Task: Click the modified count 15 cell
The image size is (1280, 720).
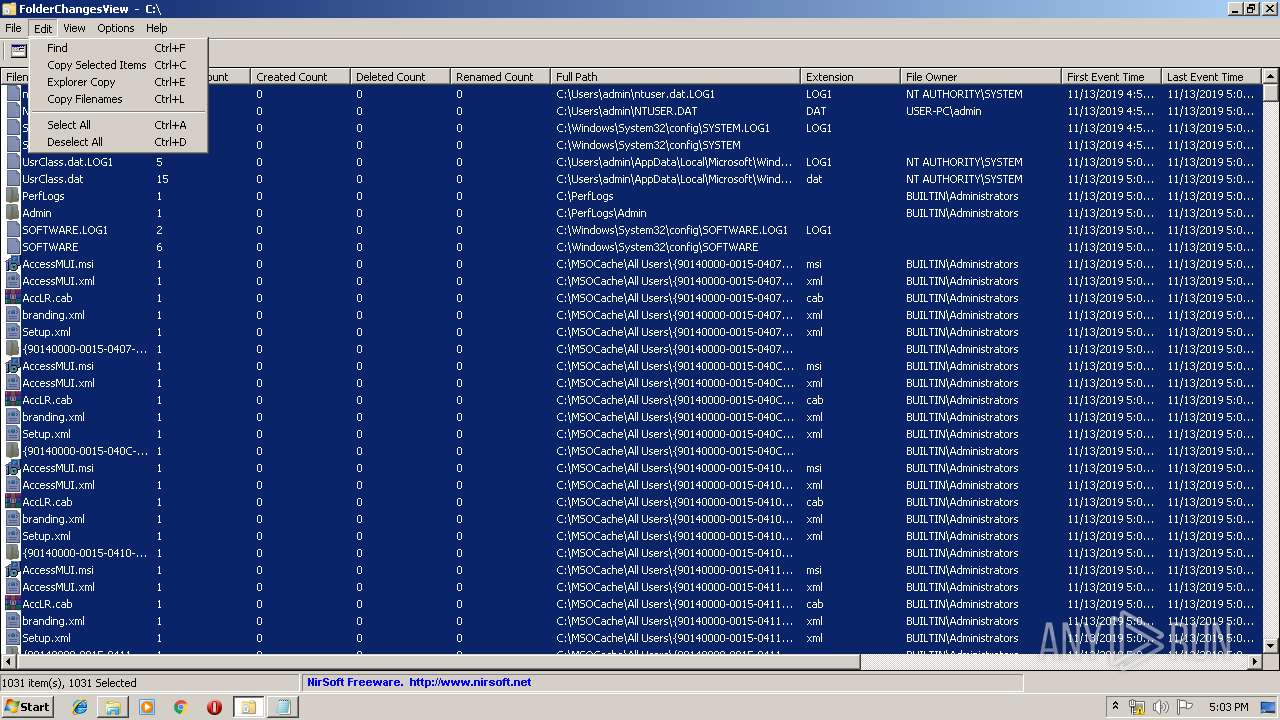Action: [x=162, y=179]
